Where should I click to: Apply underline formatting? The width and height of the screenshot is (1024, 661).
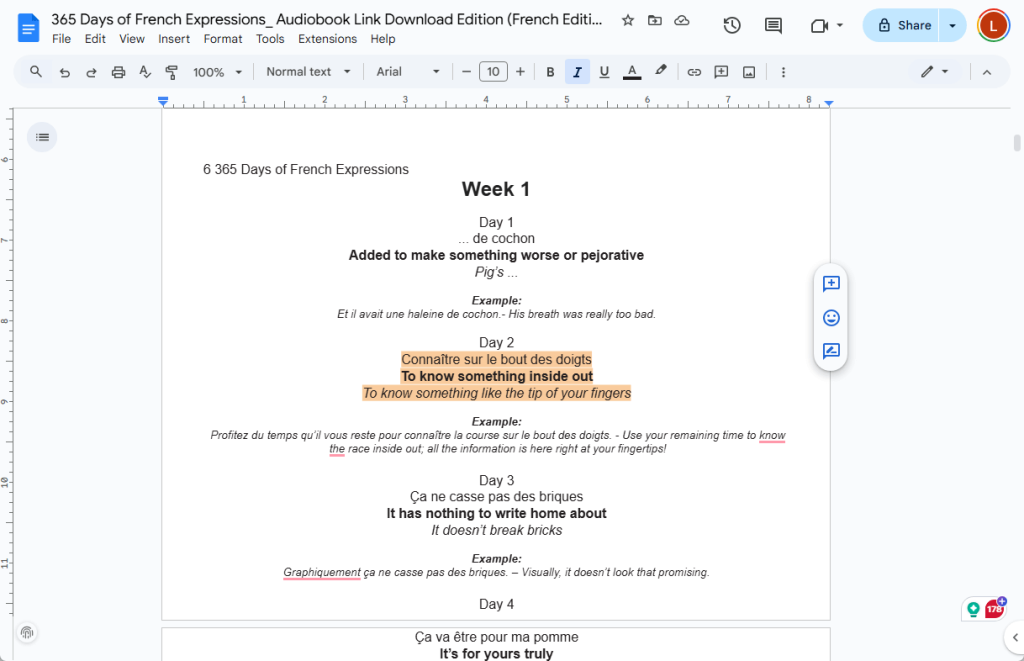pyautogui.click(x=604, y=71)
